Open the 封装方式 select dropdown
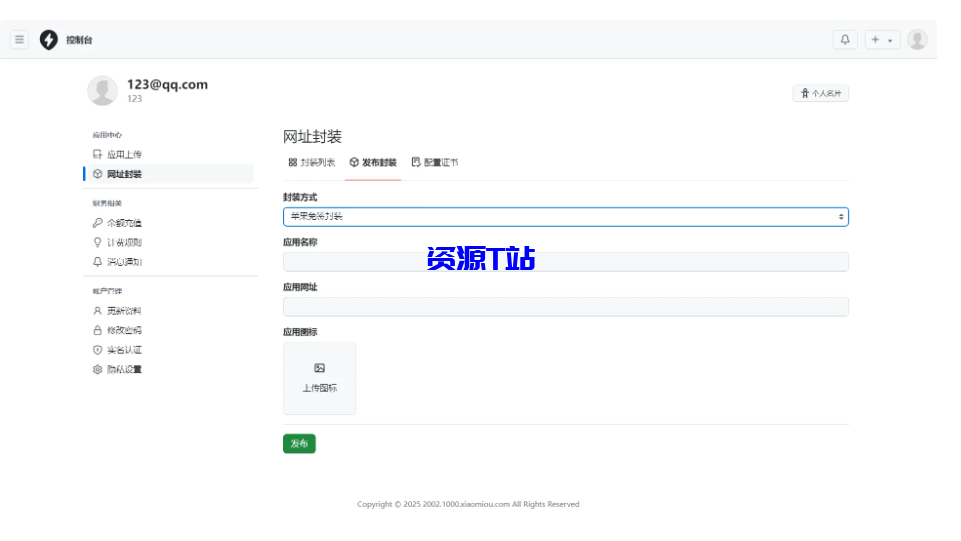Screen dimensions: 961x541 [x=566, y=217]
